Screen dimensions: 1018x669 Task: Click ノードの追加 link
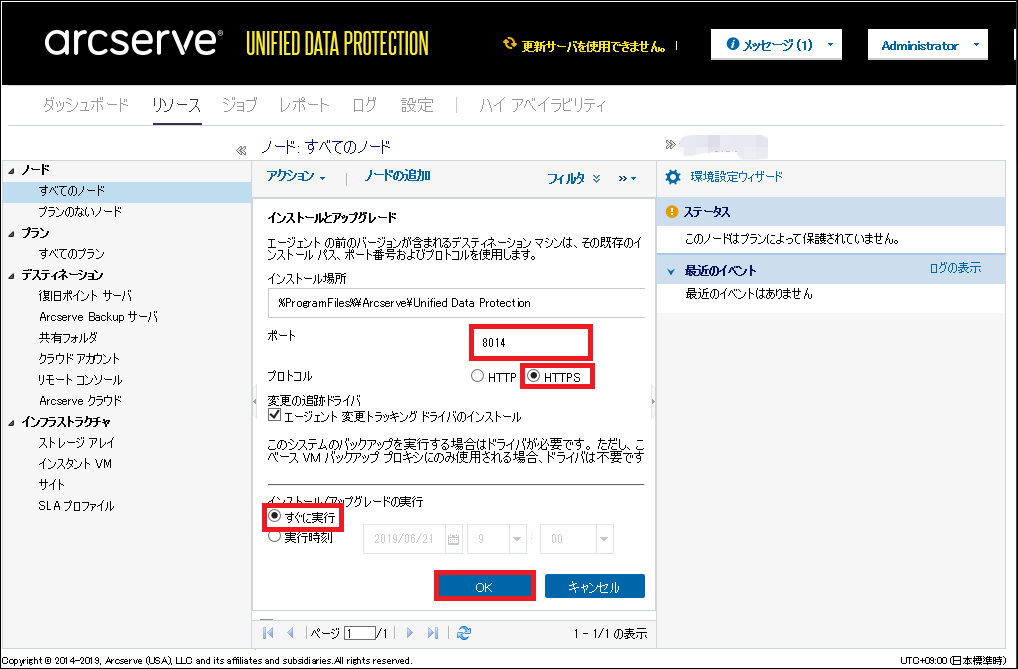pos(397,175)
